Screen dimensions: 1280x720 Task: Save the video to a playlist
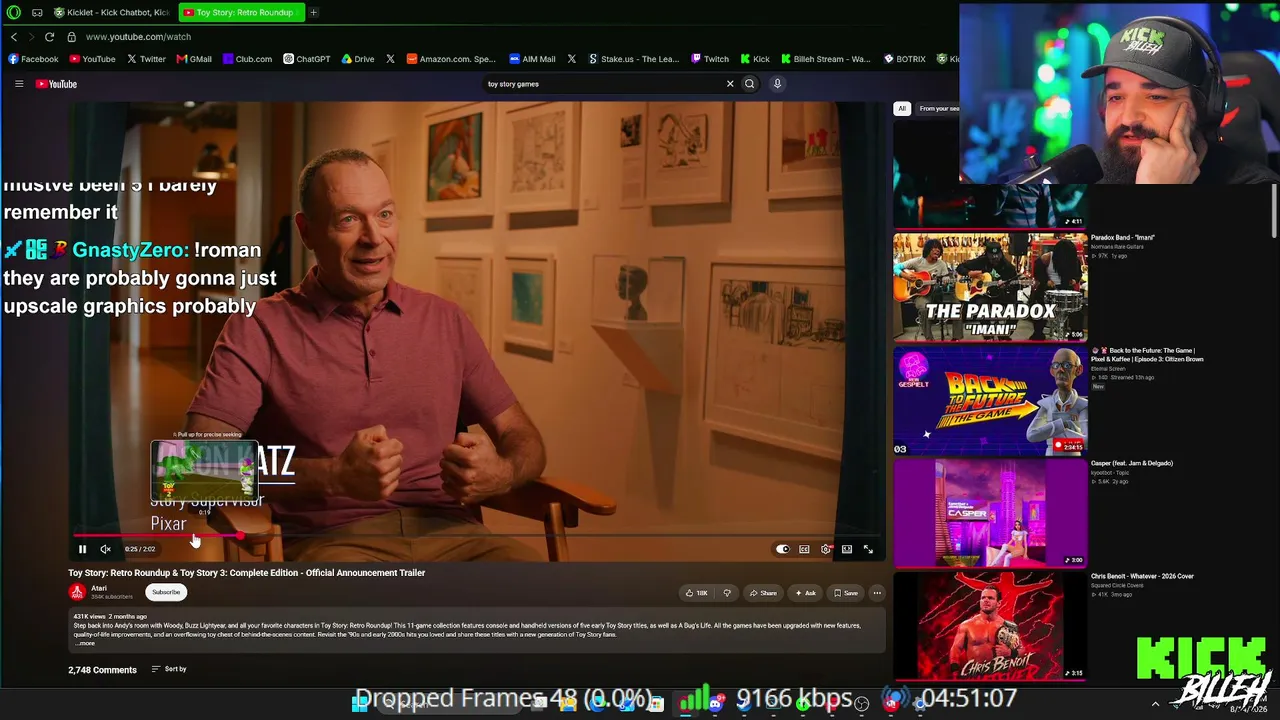coord(846,593)
